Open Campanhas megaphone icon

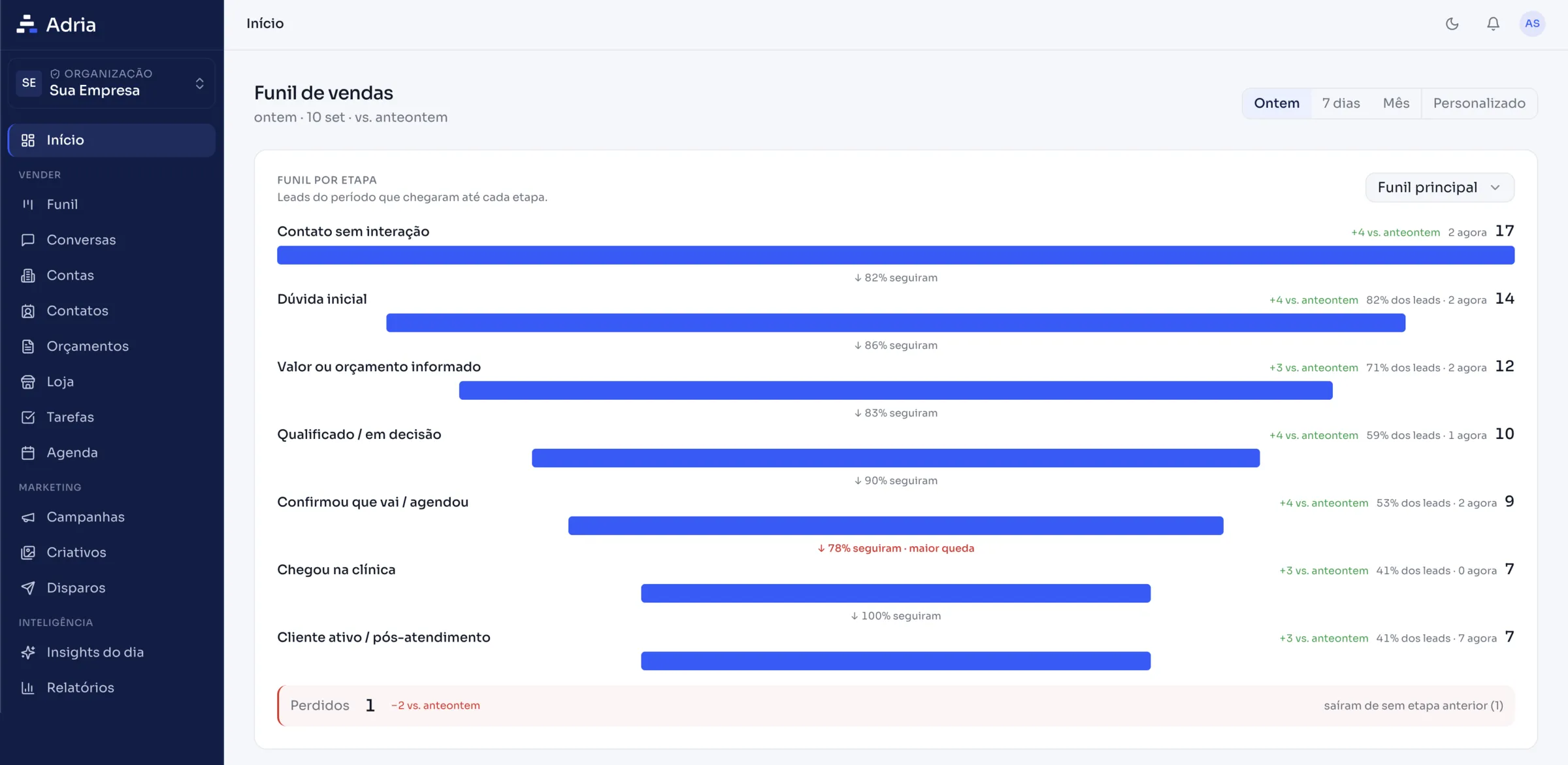click(x=27, y=517)
